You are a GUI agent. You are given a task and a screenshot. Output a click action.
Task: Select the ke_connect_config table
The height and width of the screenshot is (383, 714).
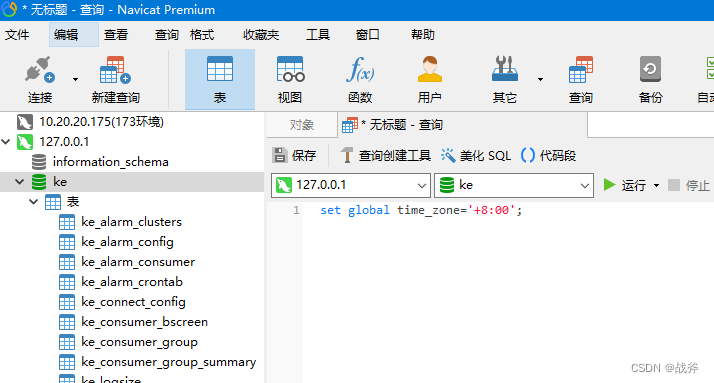pyautogui.click(x=133, y=302)
